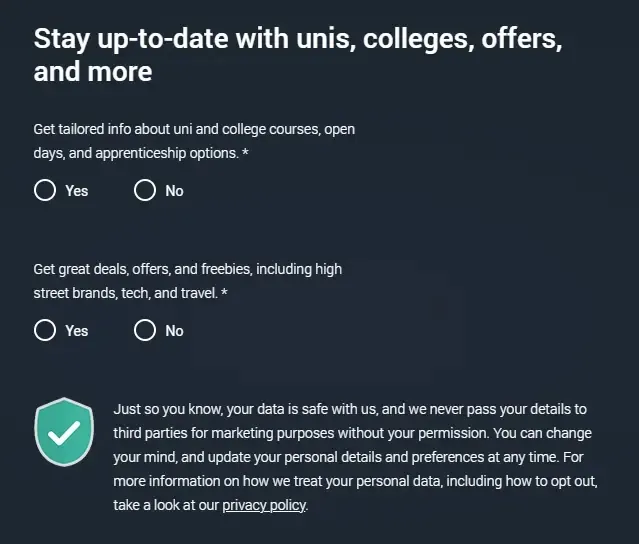The image size is (639, 544).
Task: Click the 'and more' line of the heading
Action: pyautogui.click(x=93, y=72)
